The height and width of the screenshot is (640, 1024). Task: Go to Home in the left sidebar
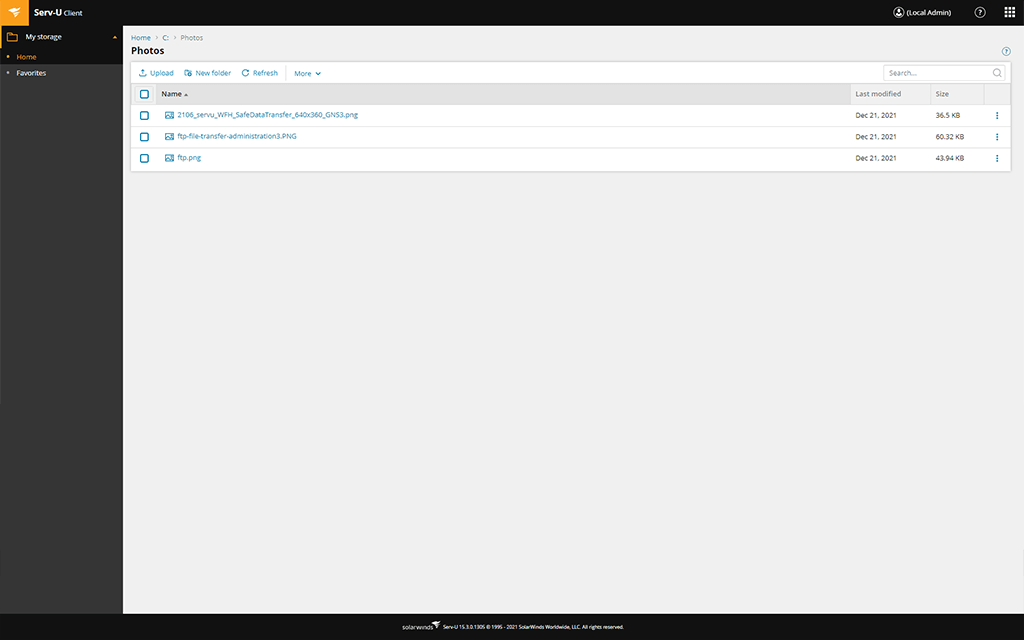click(27, 56)
